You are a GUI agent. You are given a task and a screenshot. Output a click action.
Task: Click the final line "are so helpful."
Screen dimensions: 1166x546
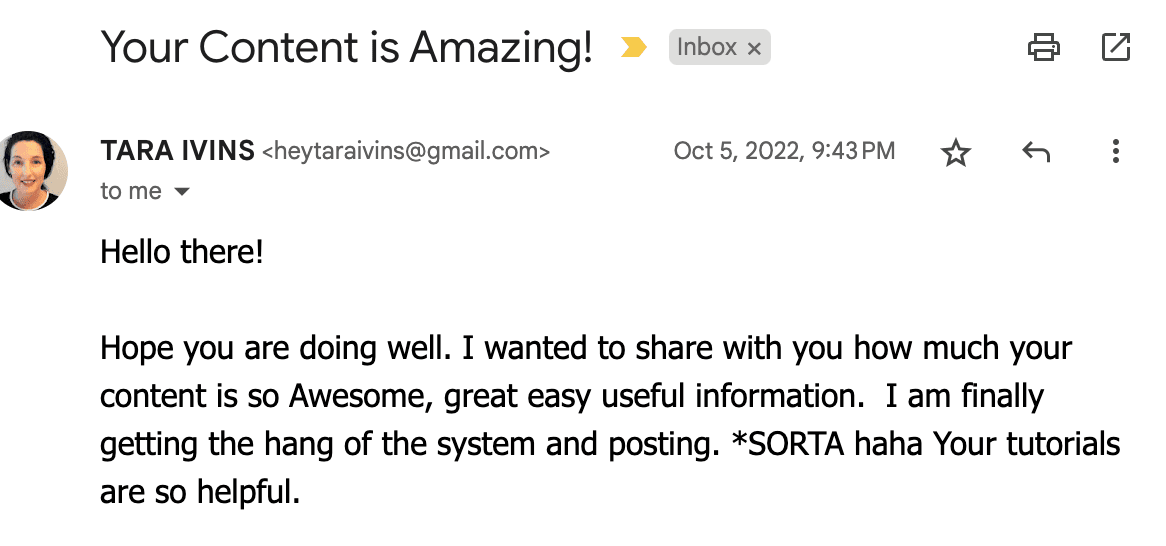pyautogui.click(x=200, y=493)
